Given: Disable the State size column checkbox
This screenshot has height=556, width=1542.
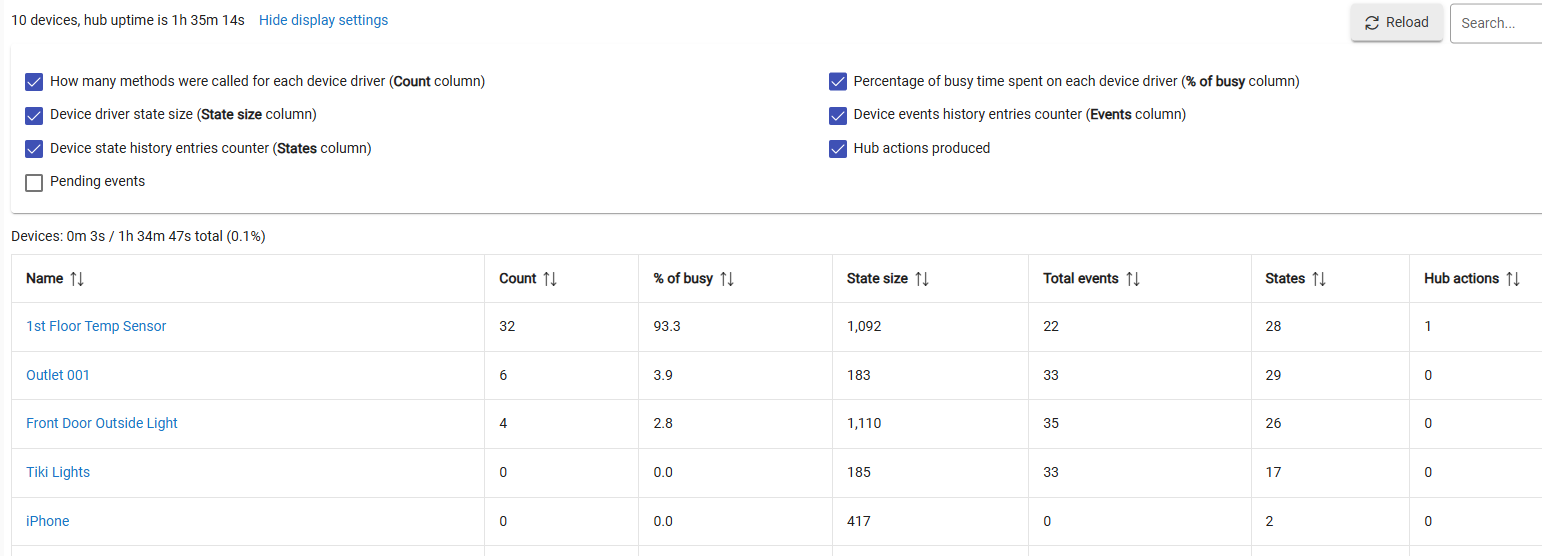Looking at the screenshot, I should click(34, 115).
